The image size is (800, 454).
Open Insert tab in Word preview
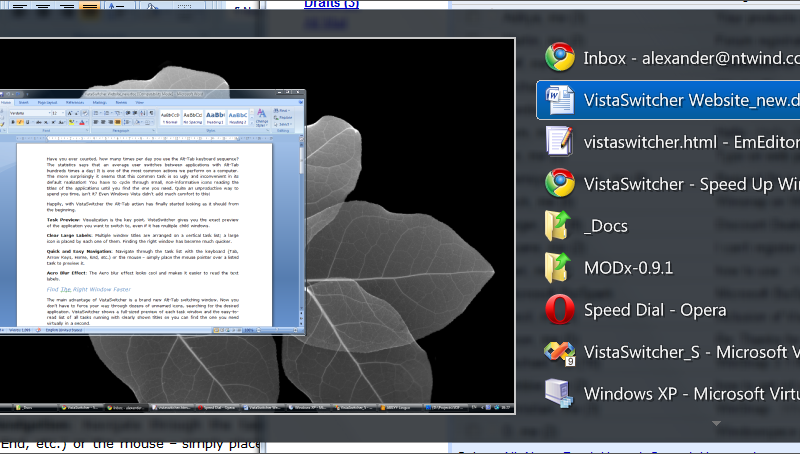(x=23, y=103)
